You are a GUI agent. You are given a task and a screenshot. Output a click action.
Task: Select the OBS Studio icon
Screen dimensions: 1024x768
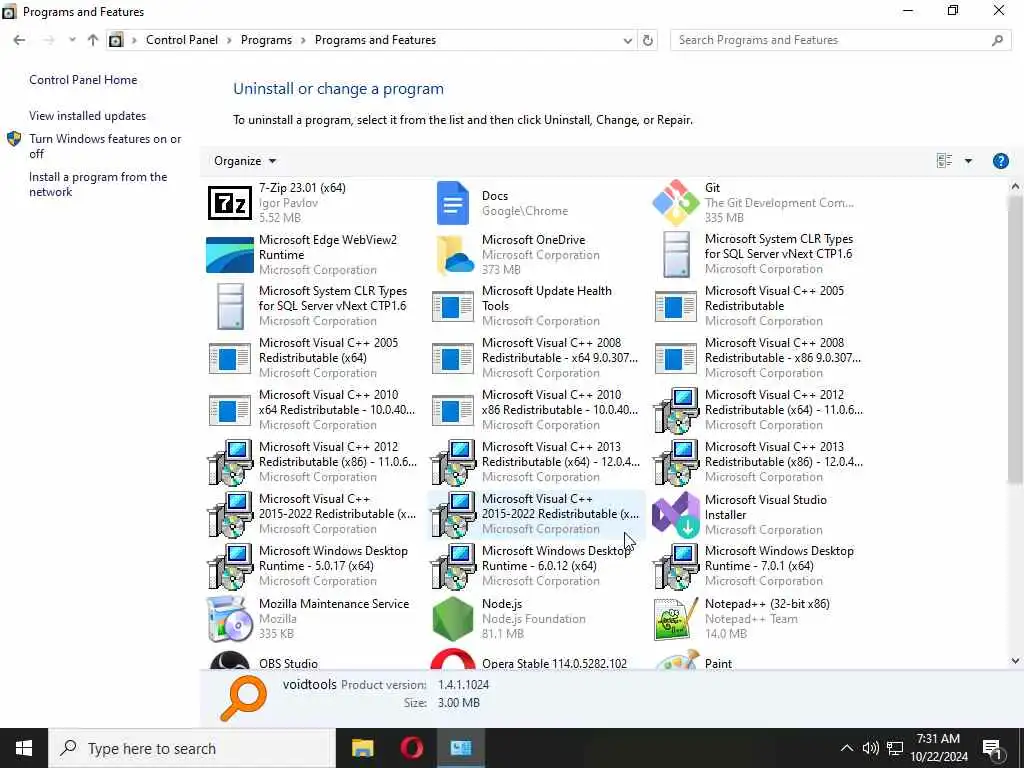229,660
